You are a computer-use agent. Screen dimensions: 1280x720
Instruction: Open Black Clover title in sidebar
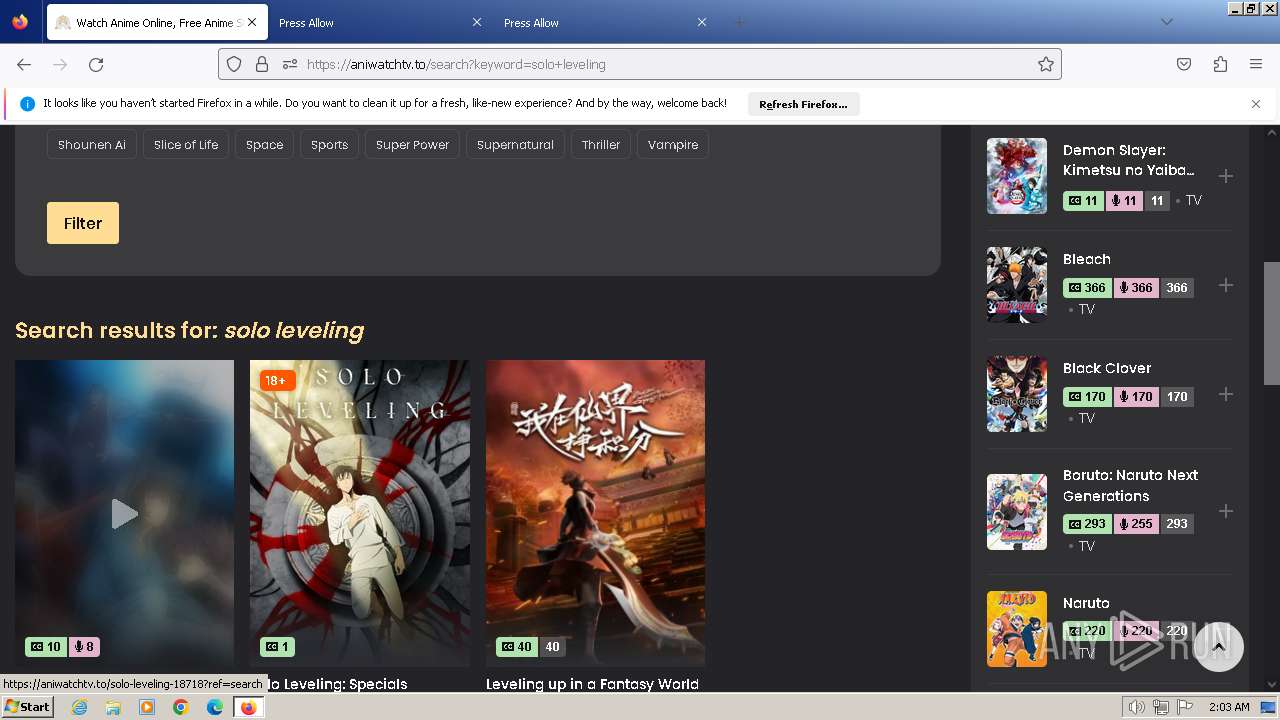pyautogui.click(x=1107, y=368)
